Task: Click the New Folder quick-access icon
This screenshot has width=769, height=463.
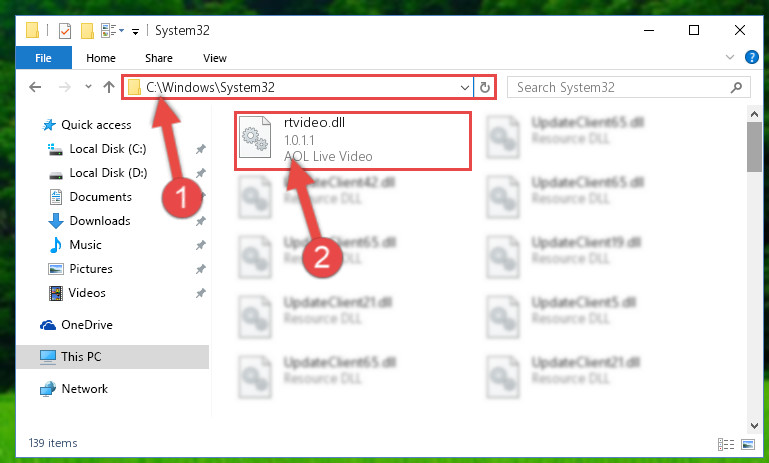Action: click(x=87, y=30)
